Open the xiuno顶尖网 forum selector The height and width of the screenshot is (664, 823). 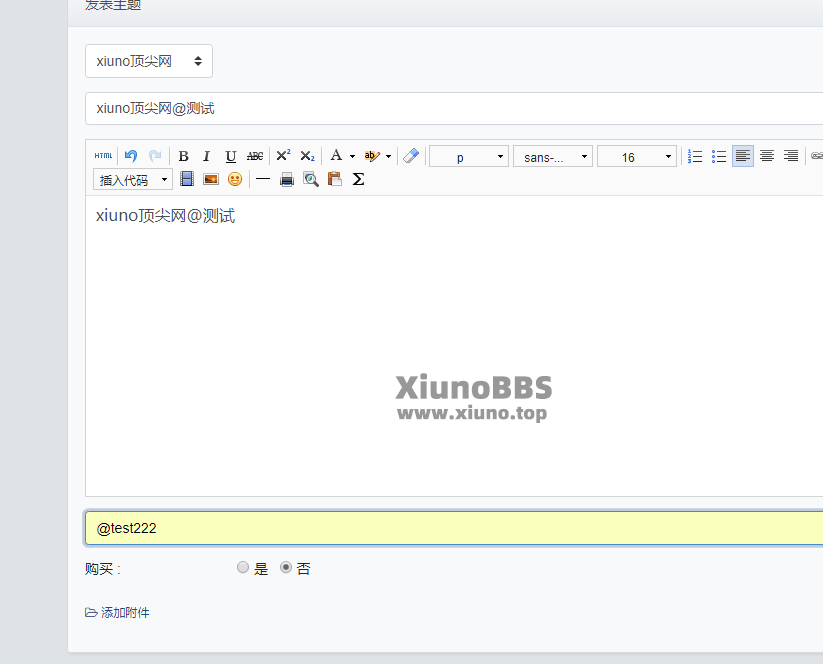(149, 61)
